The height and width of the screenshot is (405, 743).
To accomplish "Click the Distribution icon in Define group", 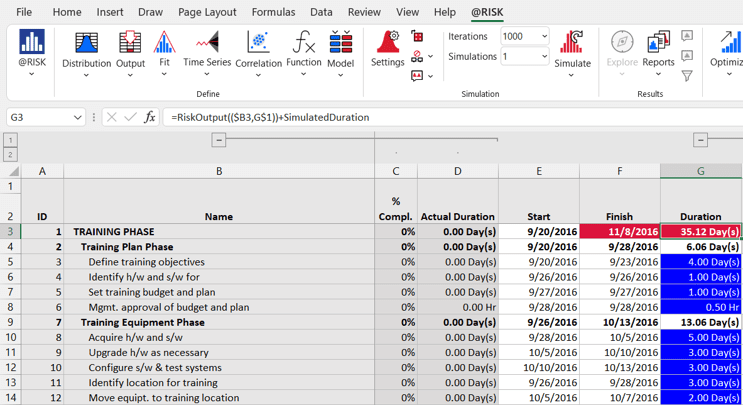I will [87, 44].
